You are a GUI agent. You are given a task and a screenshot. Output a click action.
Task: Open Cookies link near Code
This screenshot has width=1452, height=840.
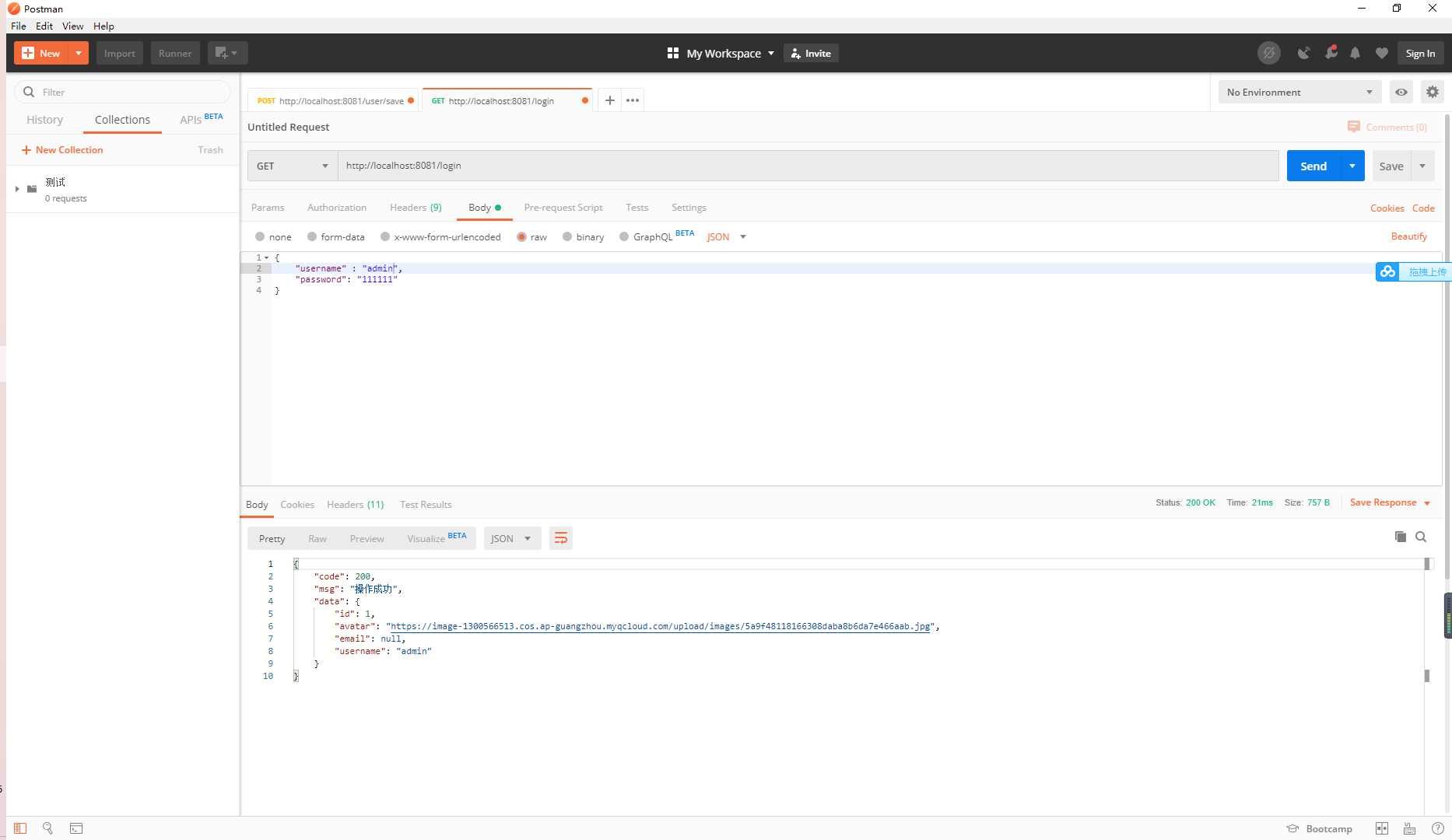click(x=1387, y=208)
